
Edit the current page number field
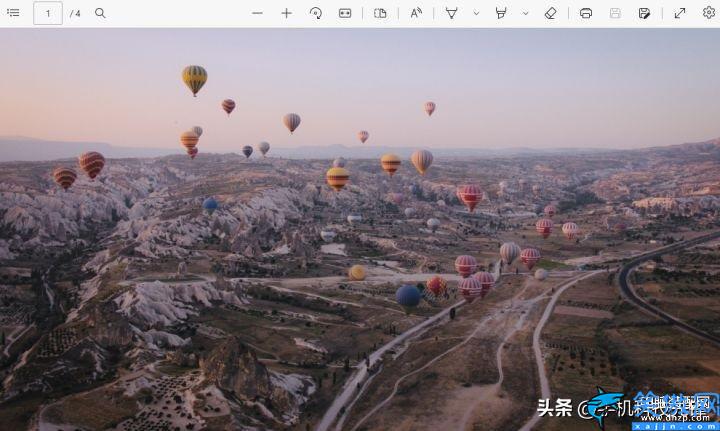[x=48, y=13]
